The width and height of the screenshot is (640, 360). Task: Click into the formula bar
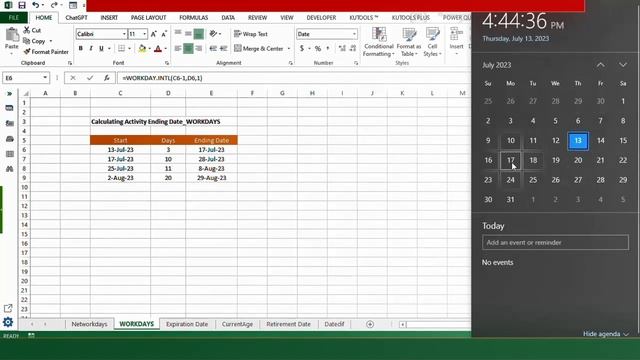click(294, 78)
